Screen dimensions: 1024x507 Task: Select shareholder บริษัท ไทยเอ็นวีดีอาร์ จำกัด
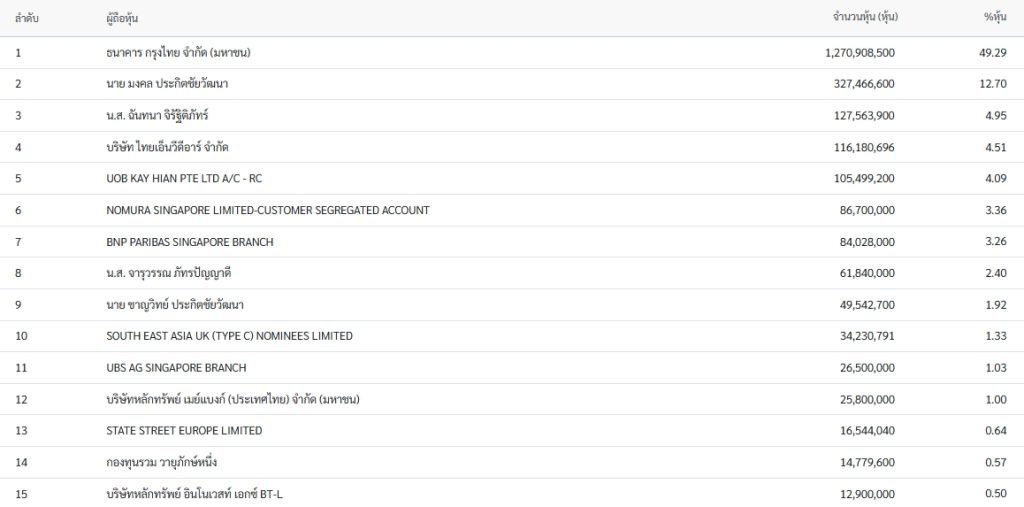pyautogui.click(x=167, y=148)
